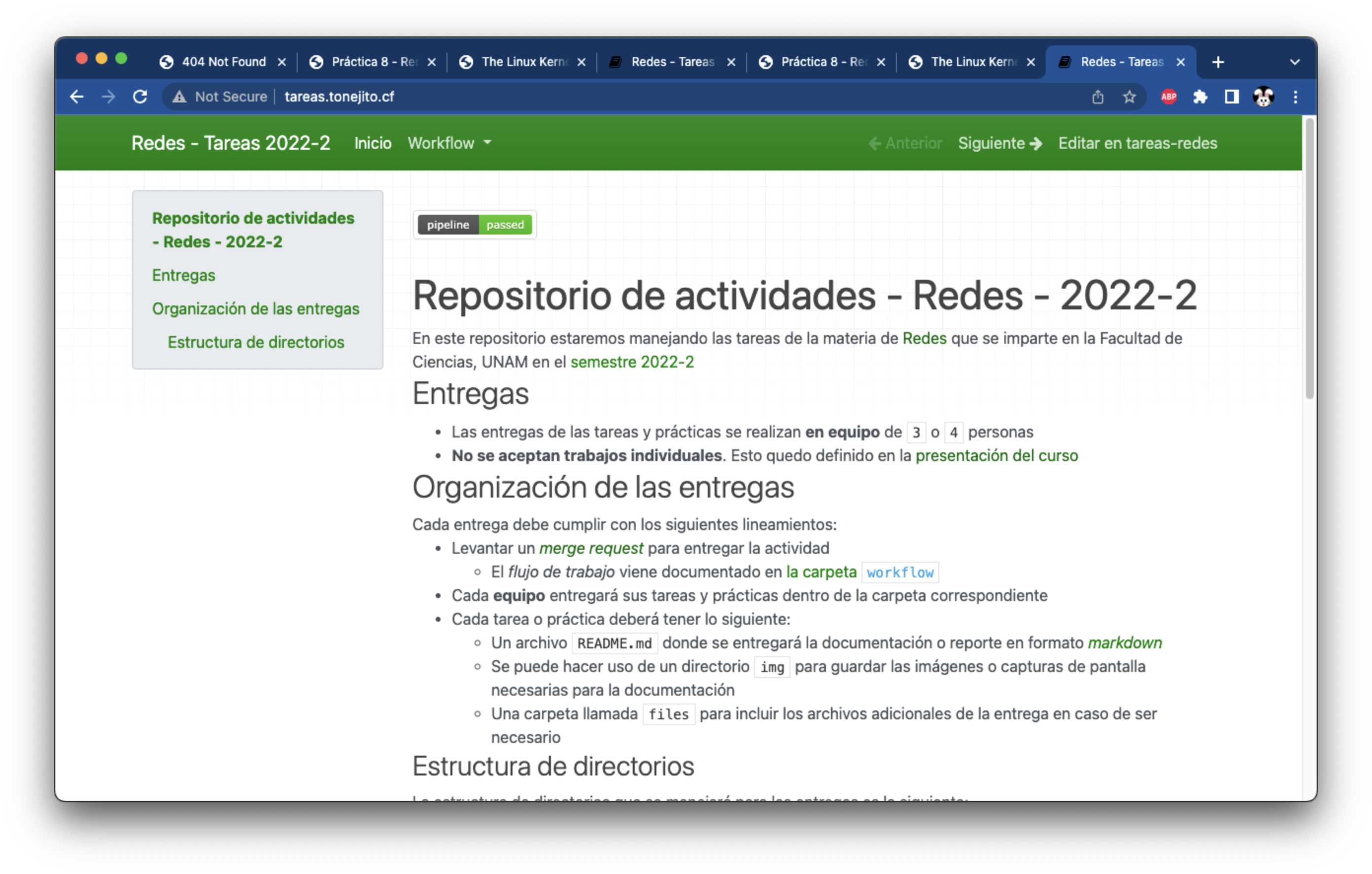
Task: Click the Inicio navbar item
Action: coord(373,143)
